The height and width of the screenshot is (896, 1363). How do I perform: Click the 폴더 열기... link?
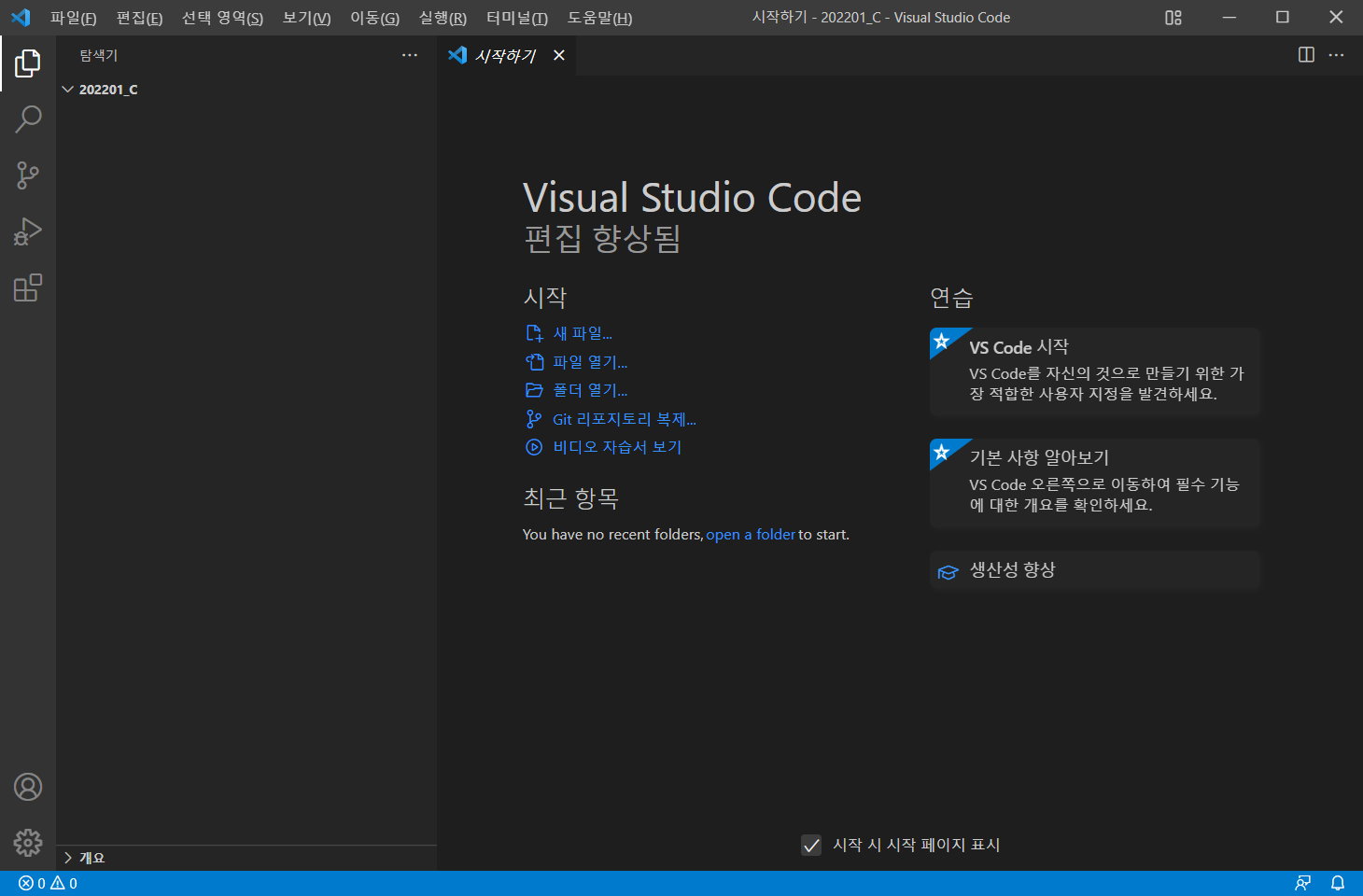(590, 390)
